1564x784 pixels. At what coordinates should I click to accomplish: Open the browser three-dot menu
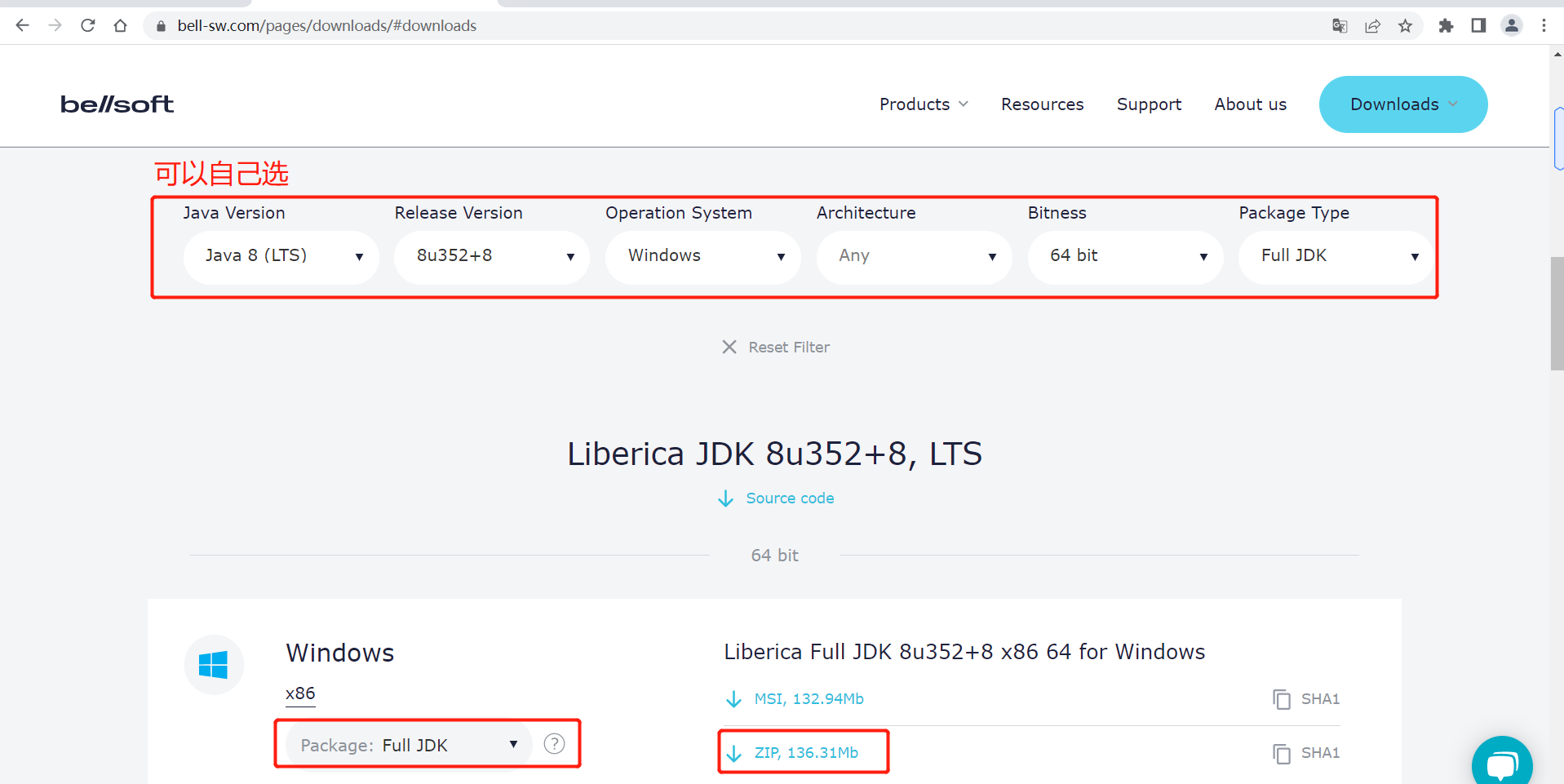pos(1544,26)
